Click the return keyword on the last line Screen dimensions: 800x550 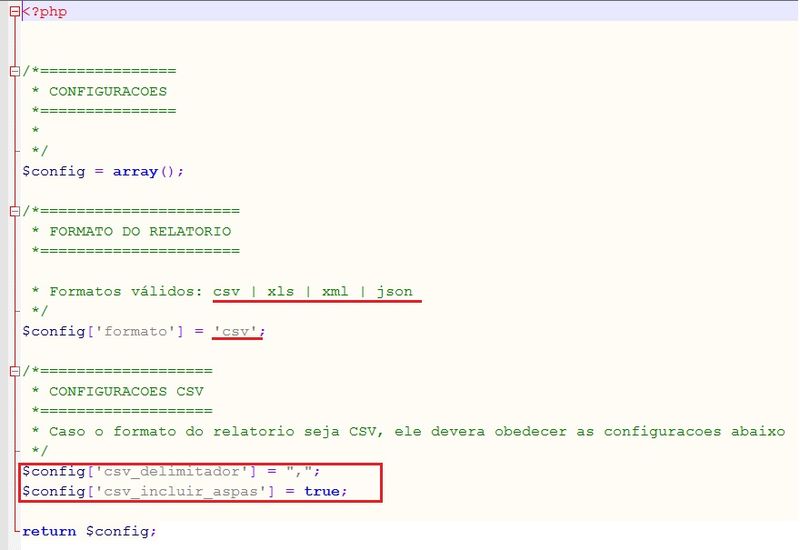click(x=49, y=531)
